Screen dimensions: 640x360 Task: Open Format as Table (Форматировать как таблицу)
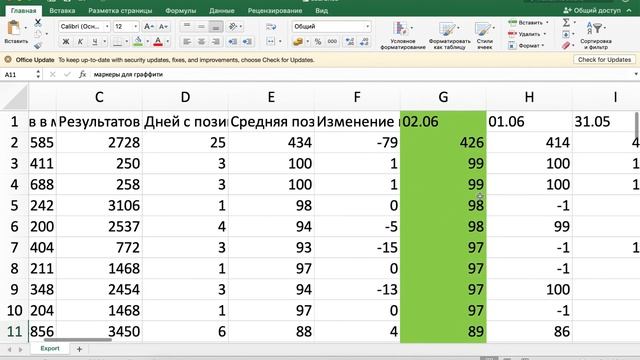(x=449, y=36)
